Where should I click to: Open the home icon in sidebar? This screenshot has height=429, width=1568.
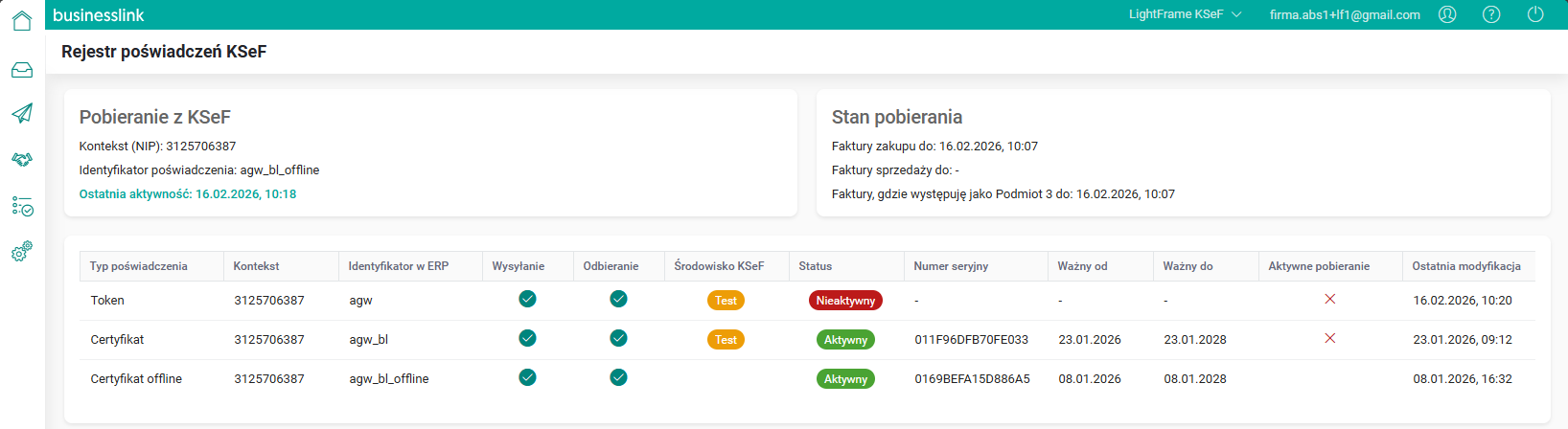pos(22,20)
